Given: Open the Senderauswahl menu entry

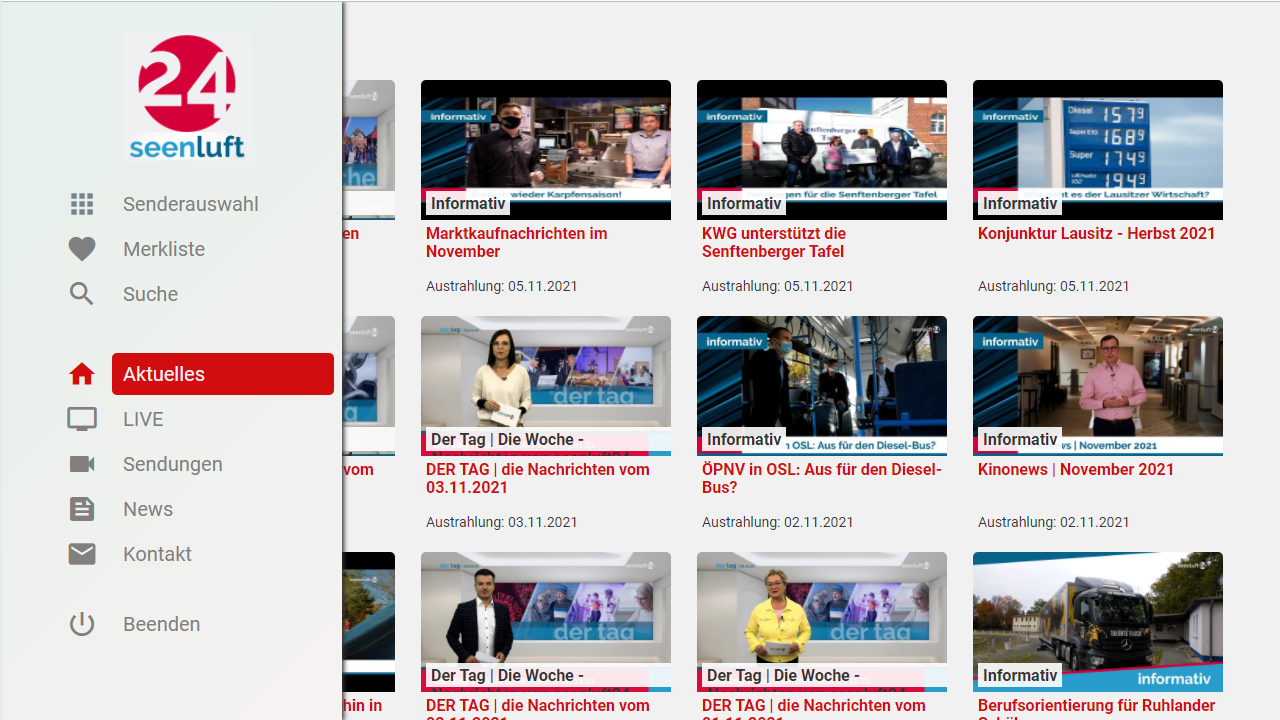Looking at the screenshot, I should pyautogui.click(x=191, y=204).
